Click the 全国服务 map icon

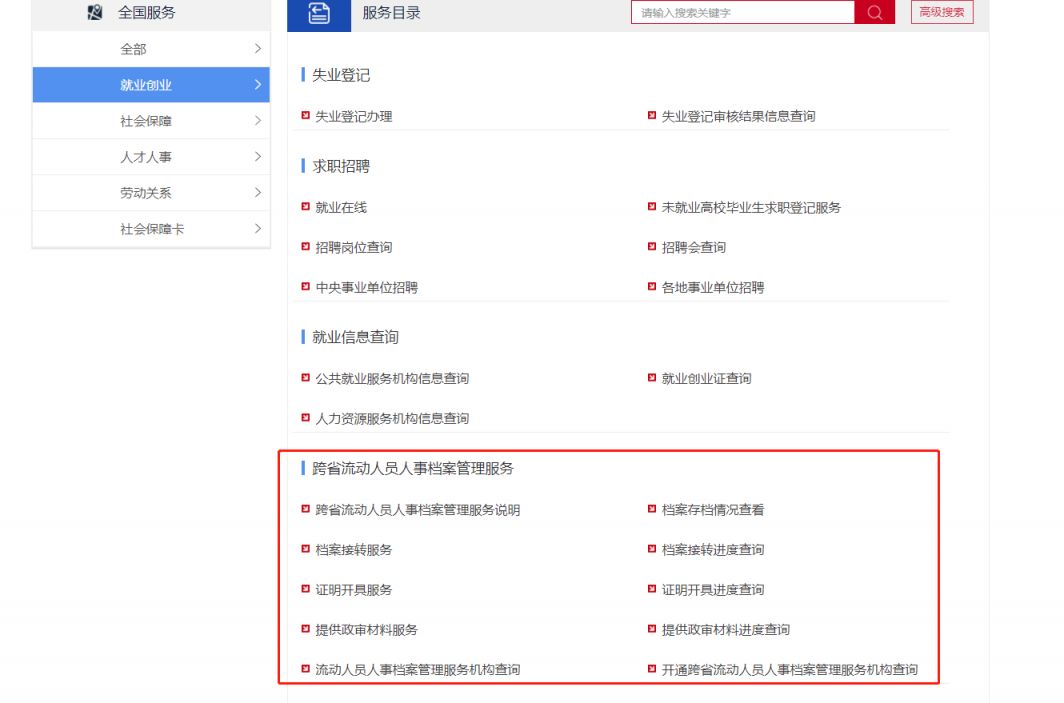(x=95, y=13)
